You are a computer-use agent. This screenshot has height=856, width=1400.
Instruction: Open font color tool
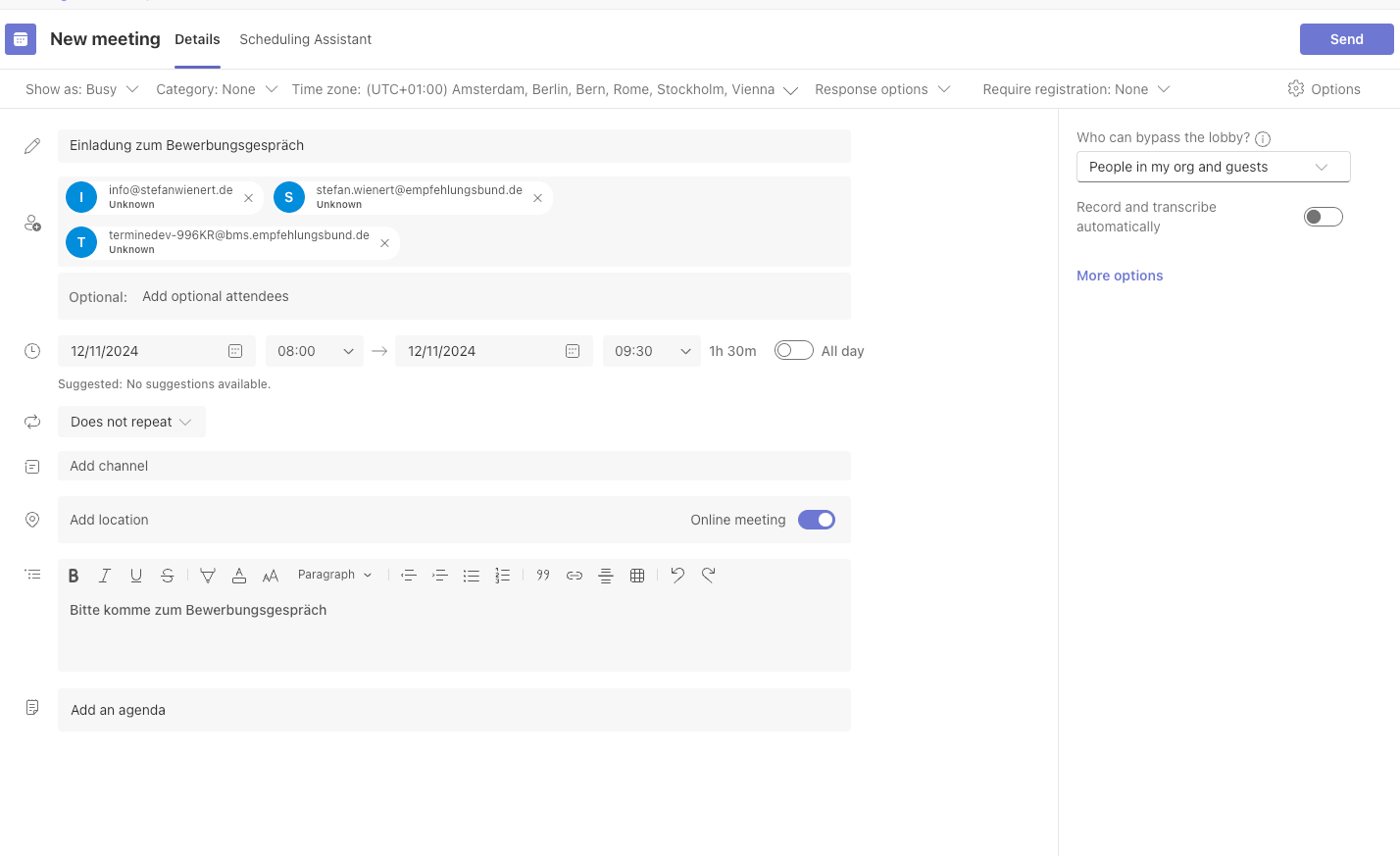coord(239,576)
